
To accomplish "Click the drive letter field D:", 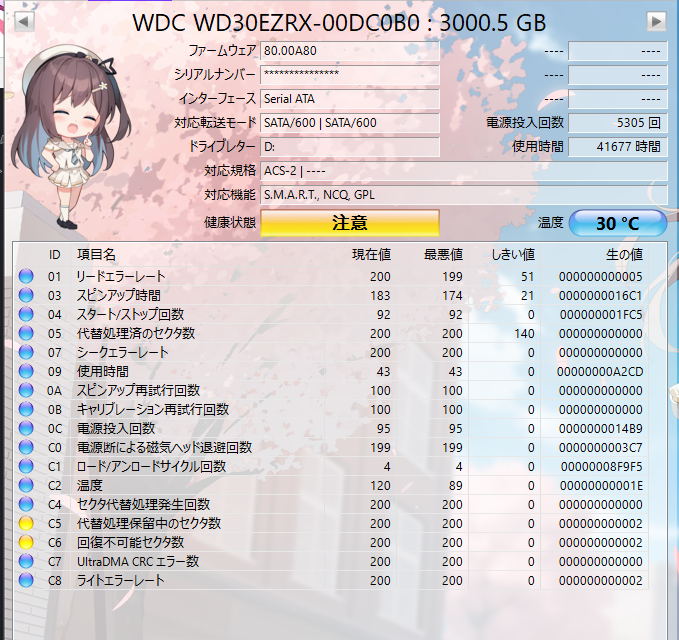I will coord(350,147).
